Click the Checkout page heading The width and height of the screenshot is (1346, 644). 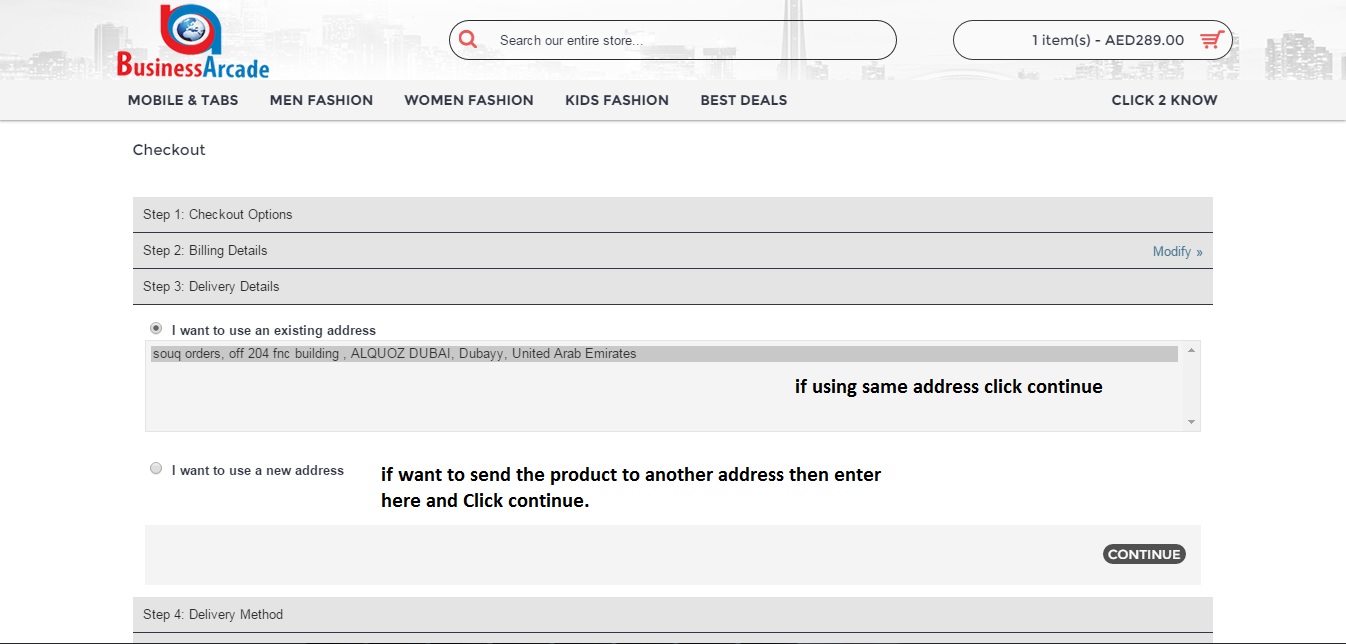point(169,150)
